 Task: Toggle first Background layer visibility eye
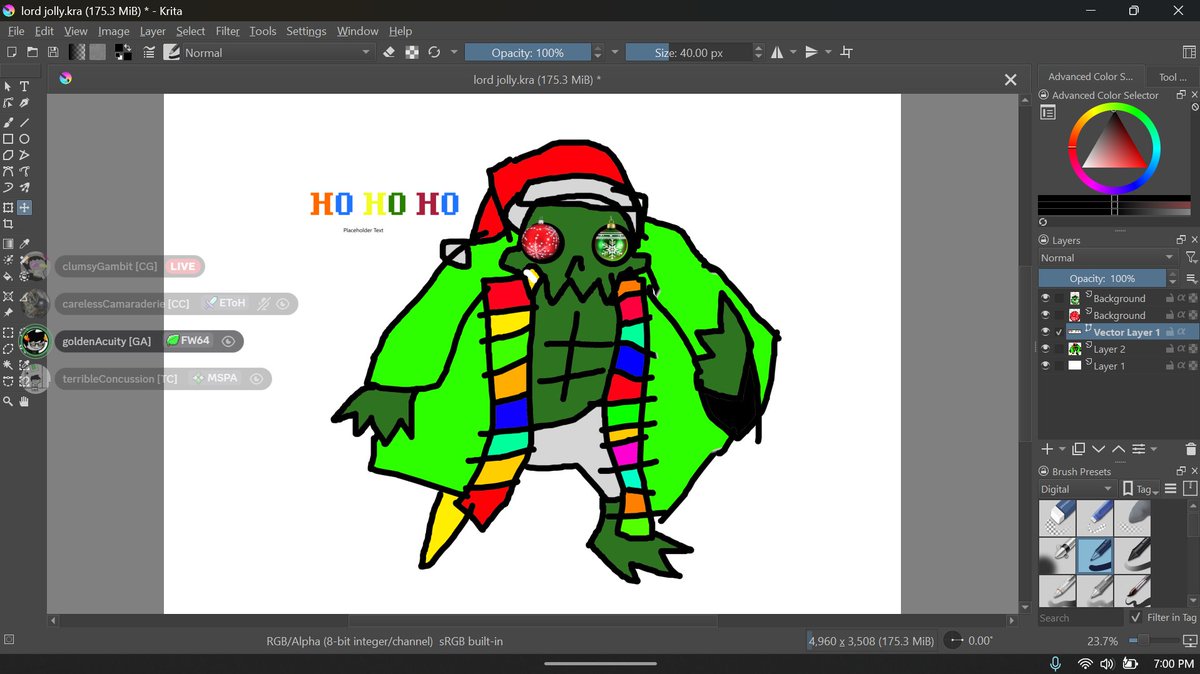(1046, 298)
